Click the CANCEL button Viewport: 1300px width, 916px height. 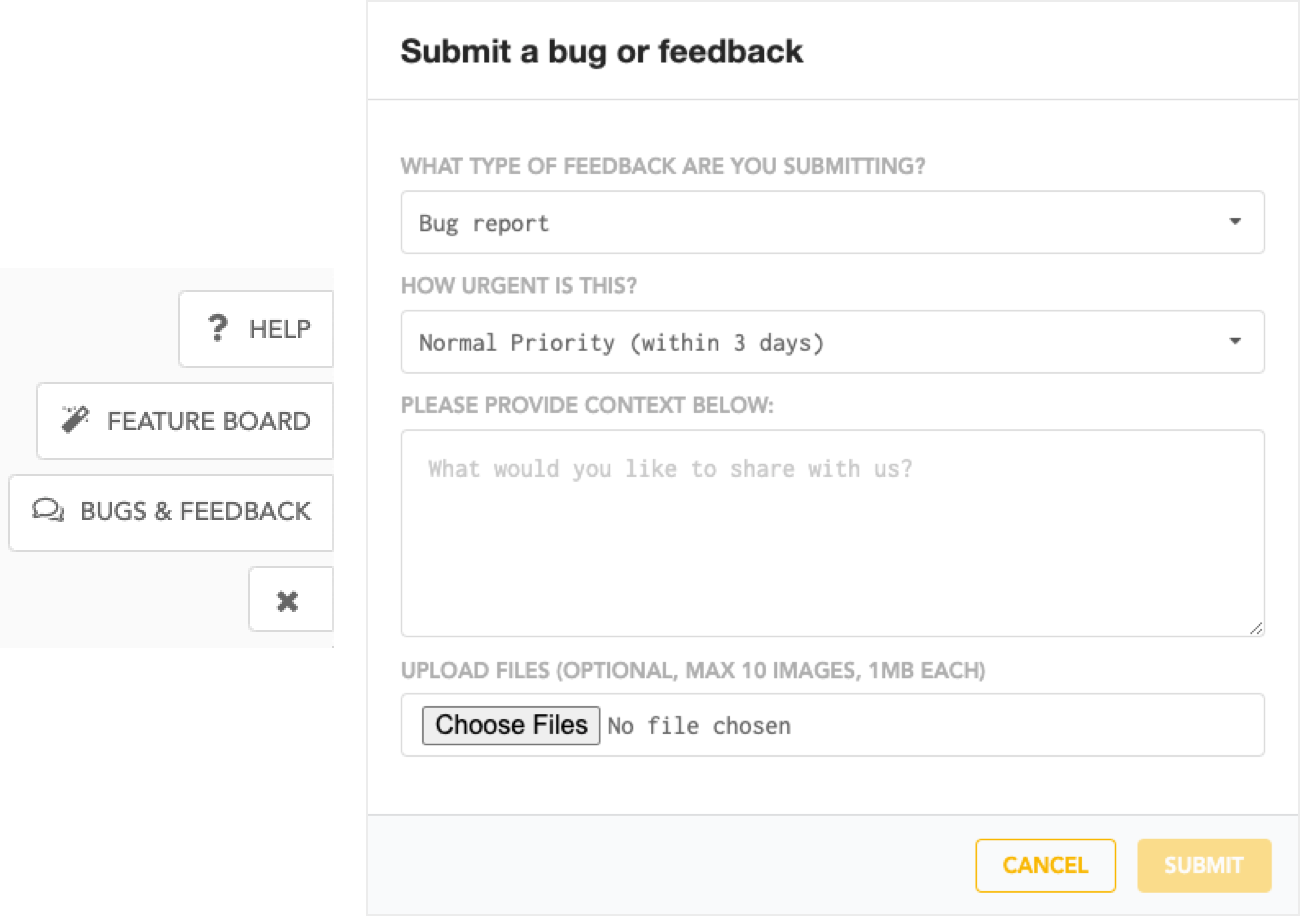[x=1045, y=865]
